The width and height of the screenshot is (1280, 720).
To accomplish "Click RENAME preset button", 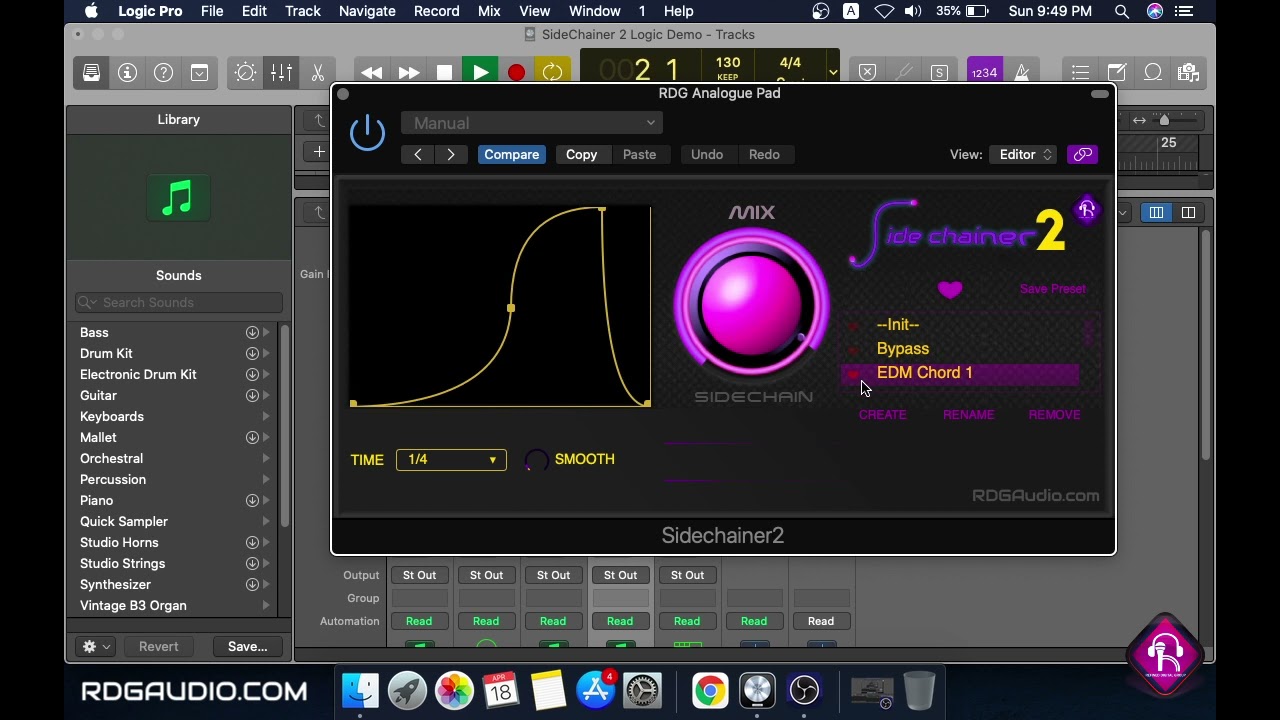I will (x=968, y=414).
